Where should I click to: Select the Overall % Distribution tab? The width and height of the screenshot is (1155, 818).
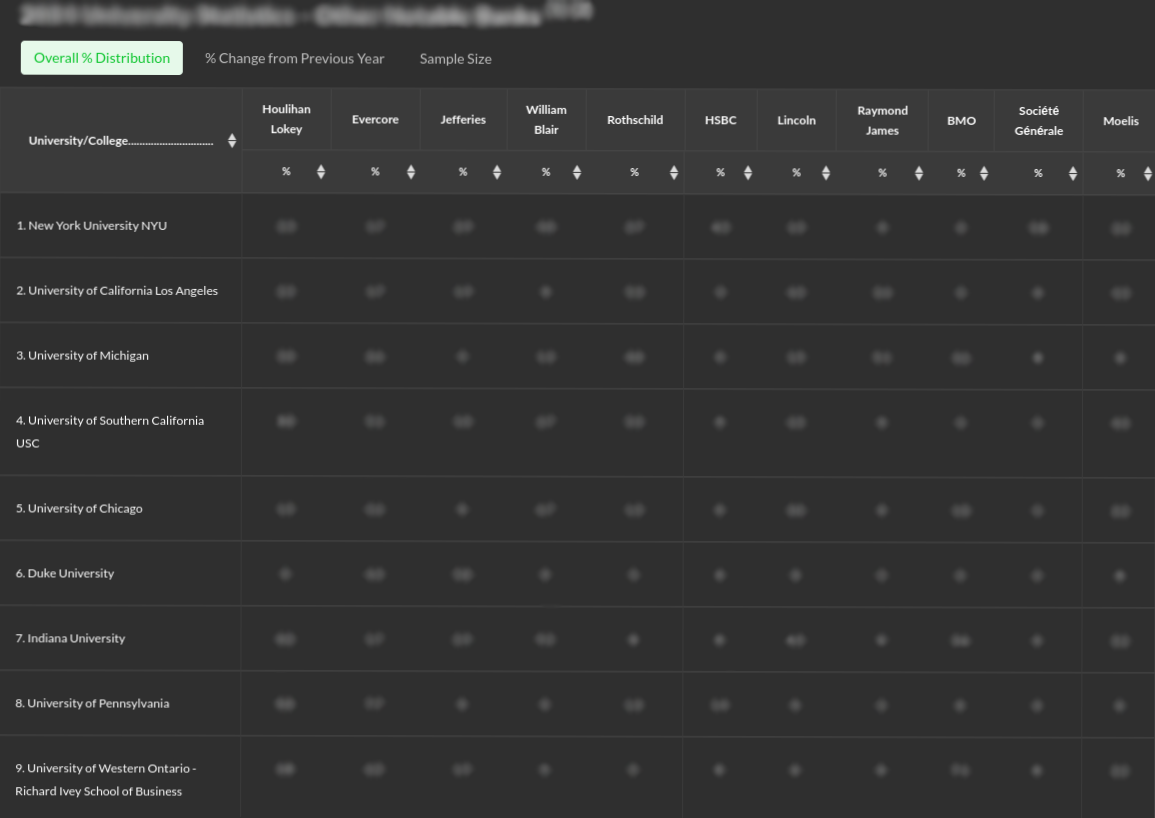coord(102,58)
